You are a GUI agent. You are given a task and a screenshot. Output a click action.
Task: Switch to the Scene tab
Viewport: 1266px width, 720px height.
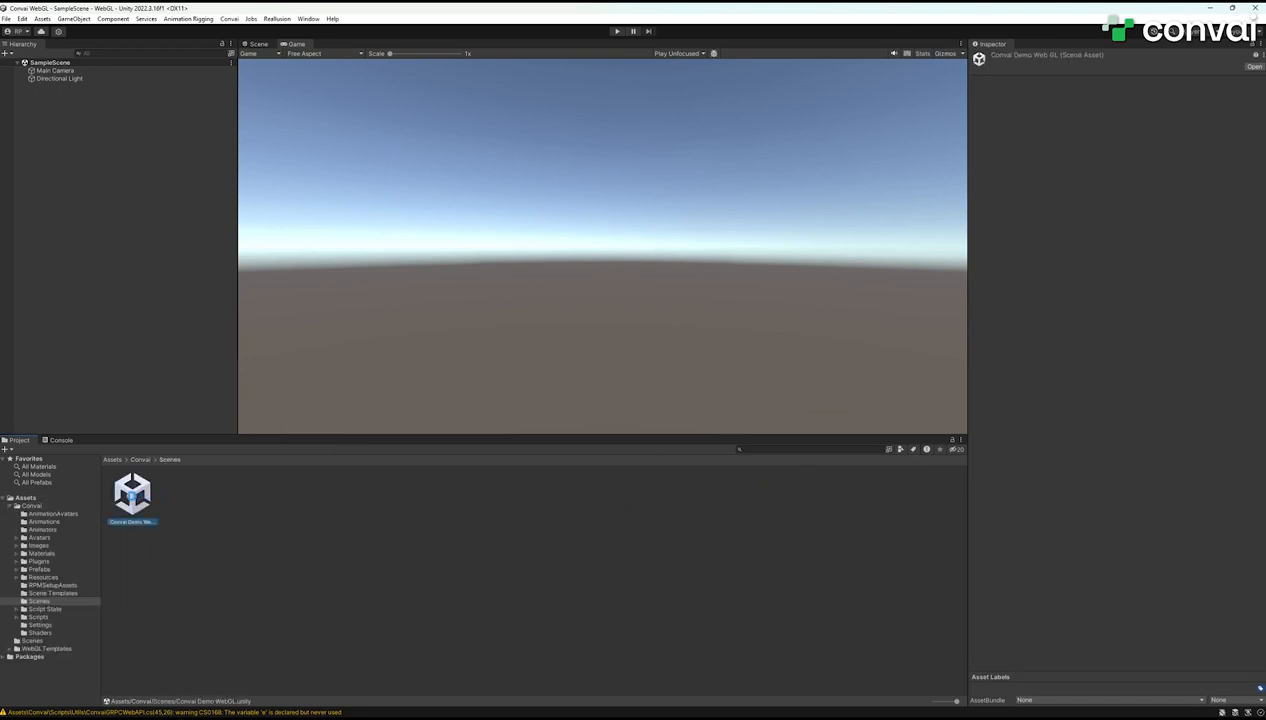[255, 44]
